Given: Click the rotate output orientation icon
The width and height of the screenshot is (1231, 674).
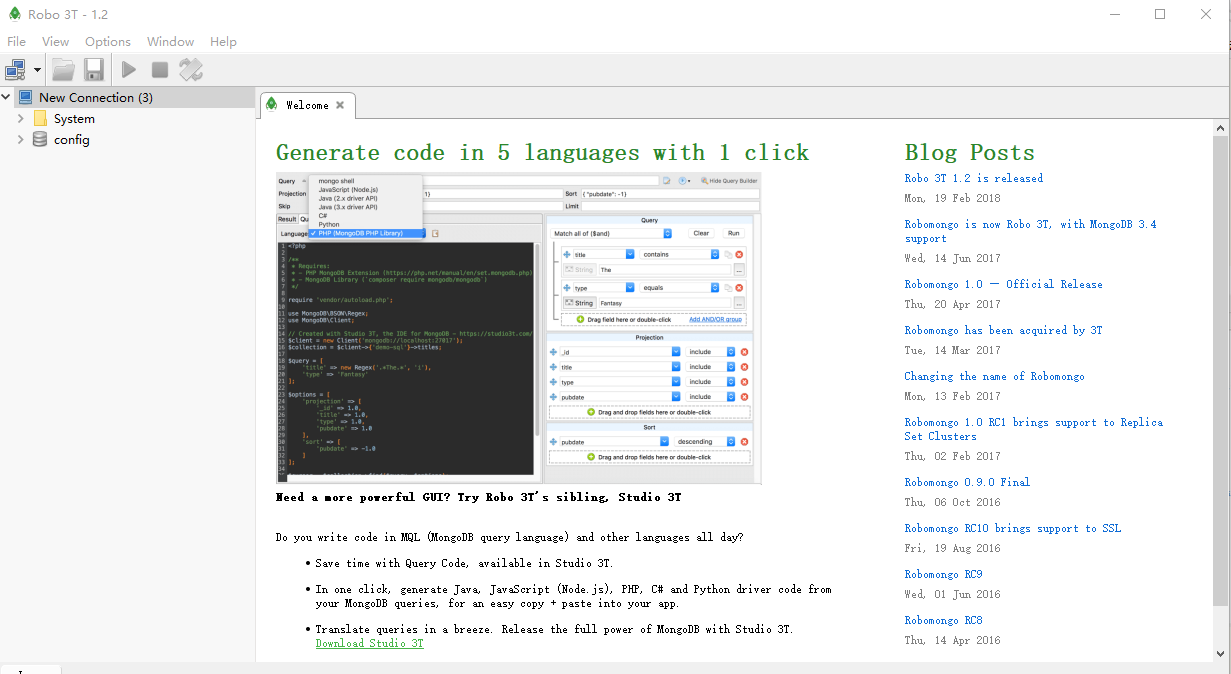Looking at the screenshot, I should point(191,70).
